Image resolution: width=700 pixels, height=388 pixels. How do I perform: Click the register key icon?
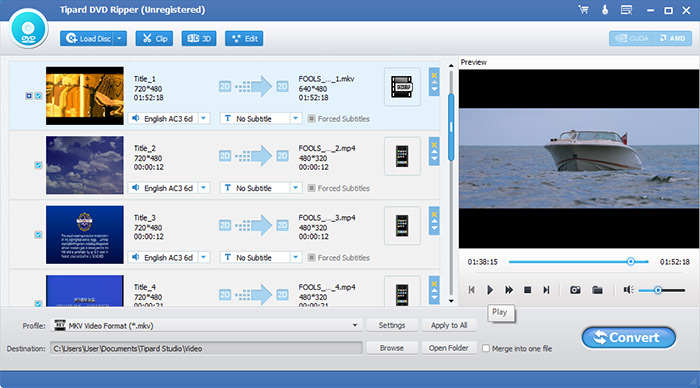click(605, 9)
